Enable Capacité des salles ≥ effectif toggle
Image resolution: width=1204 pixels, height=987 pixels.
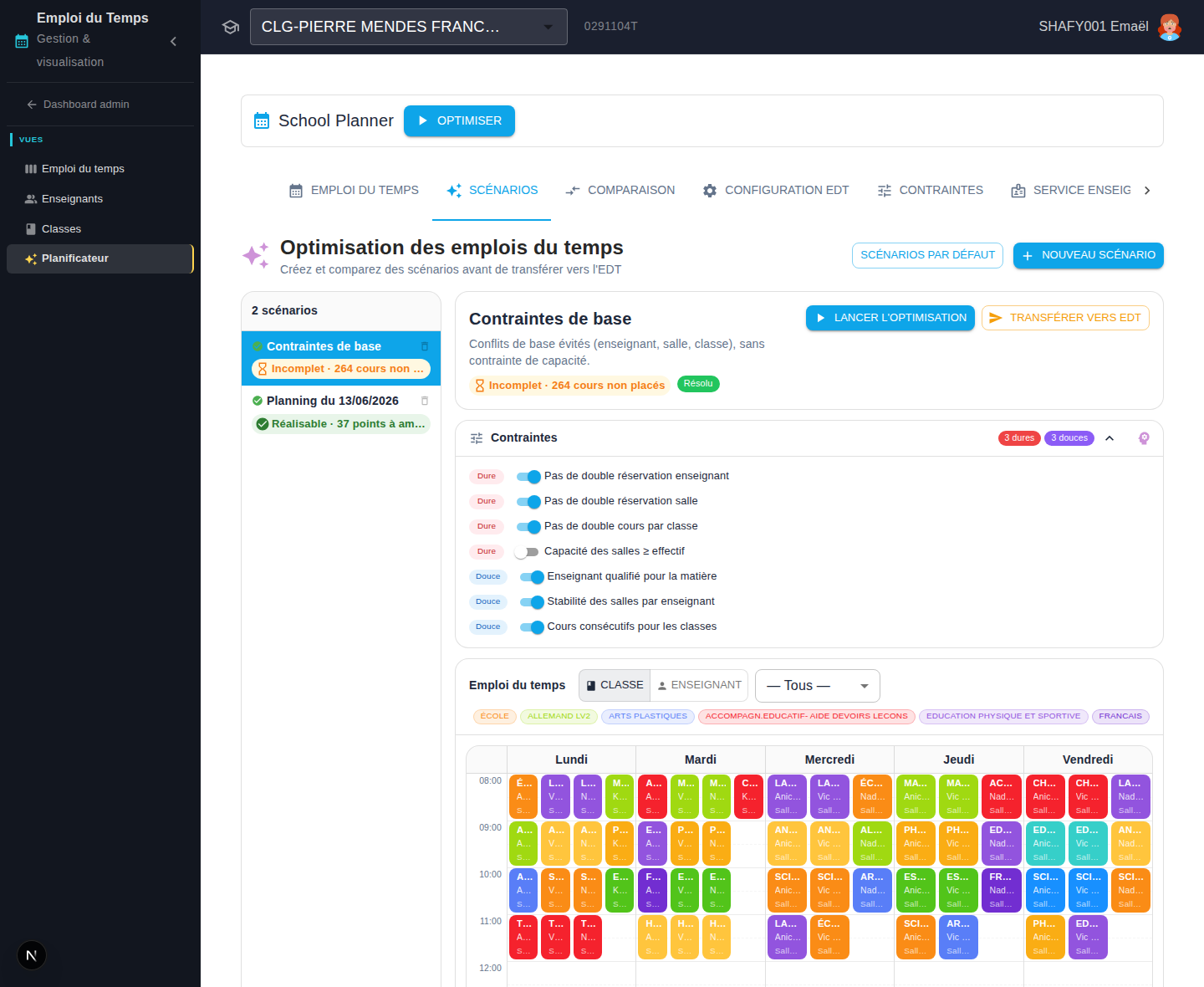(x=527, y=551)
